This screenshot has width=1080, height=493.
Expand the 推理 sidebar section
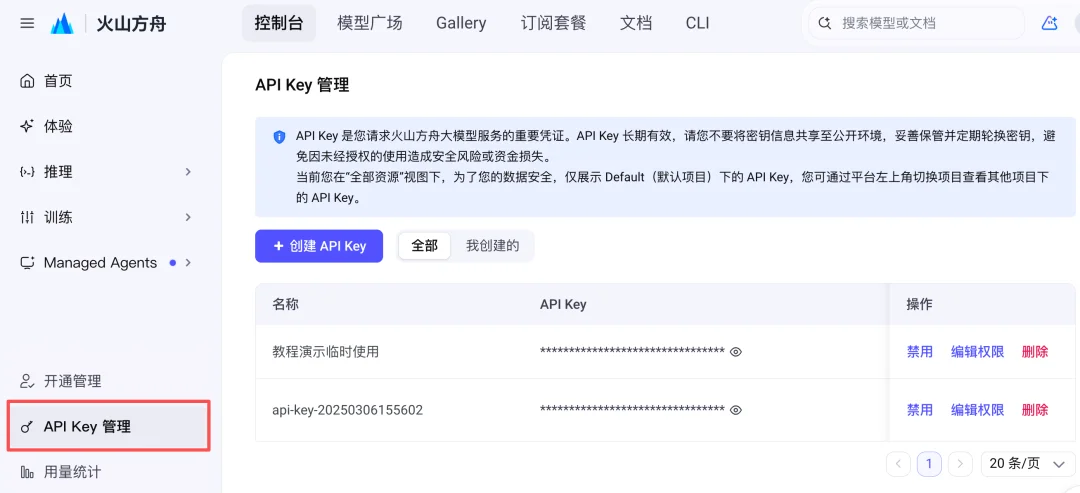tap(188, 172)
